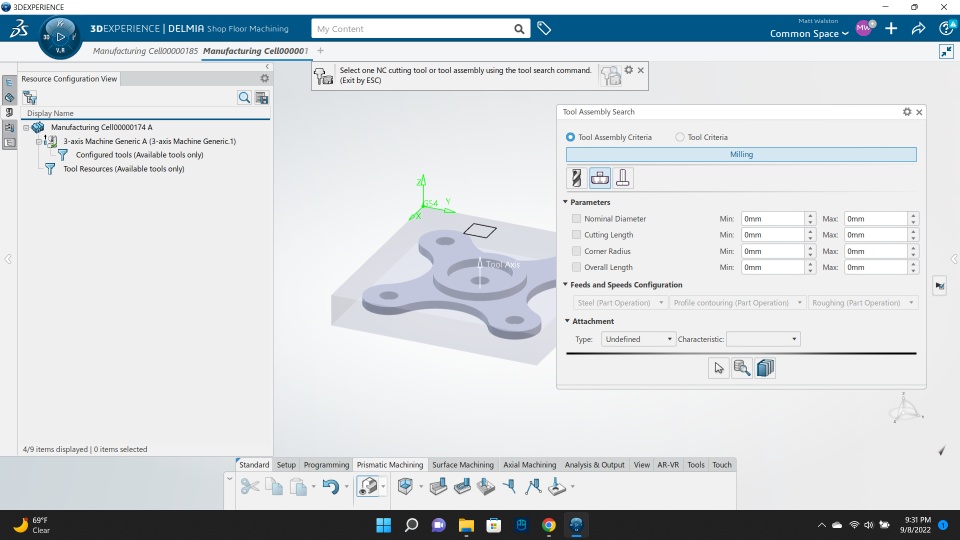Open the Common Space dropdown
Image resolution: width=960 pixels, height=540 pixels.
(809, 34)
